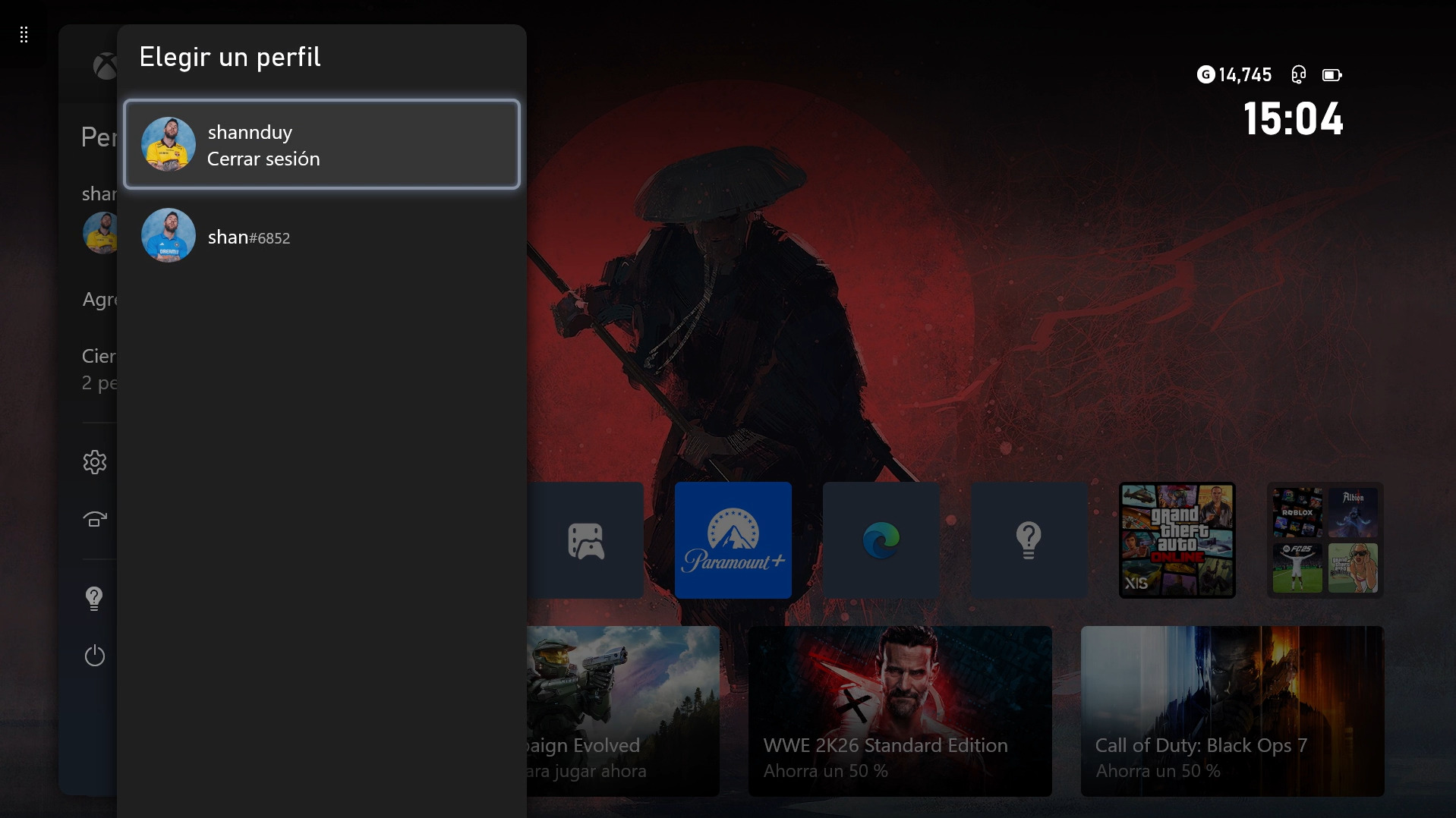Image resolution: width=1456 pixels, height=818 pixels.
Task: Launch the Paramount+ app tile
Action: click(x=733, y=540)
